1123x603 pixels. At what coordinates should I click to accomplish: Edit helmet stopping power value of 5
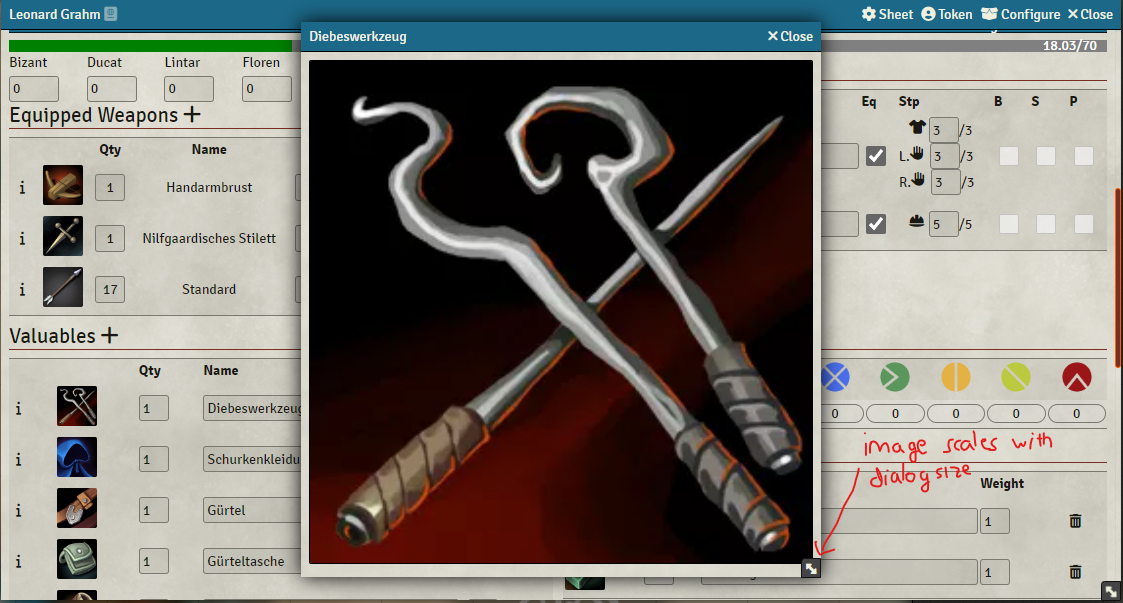(944, 224)
